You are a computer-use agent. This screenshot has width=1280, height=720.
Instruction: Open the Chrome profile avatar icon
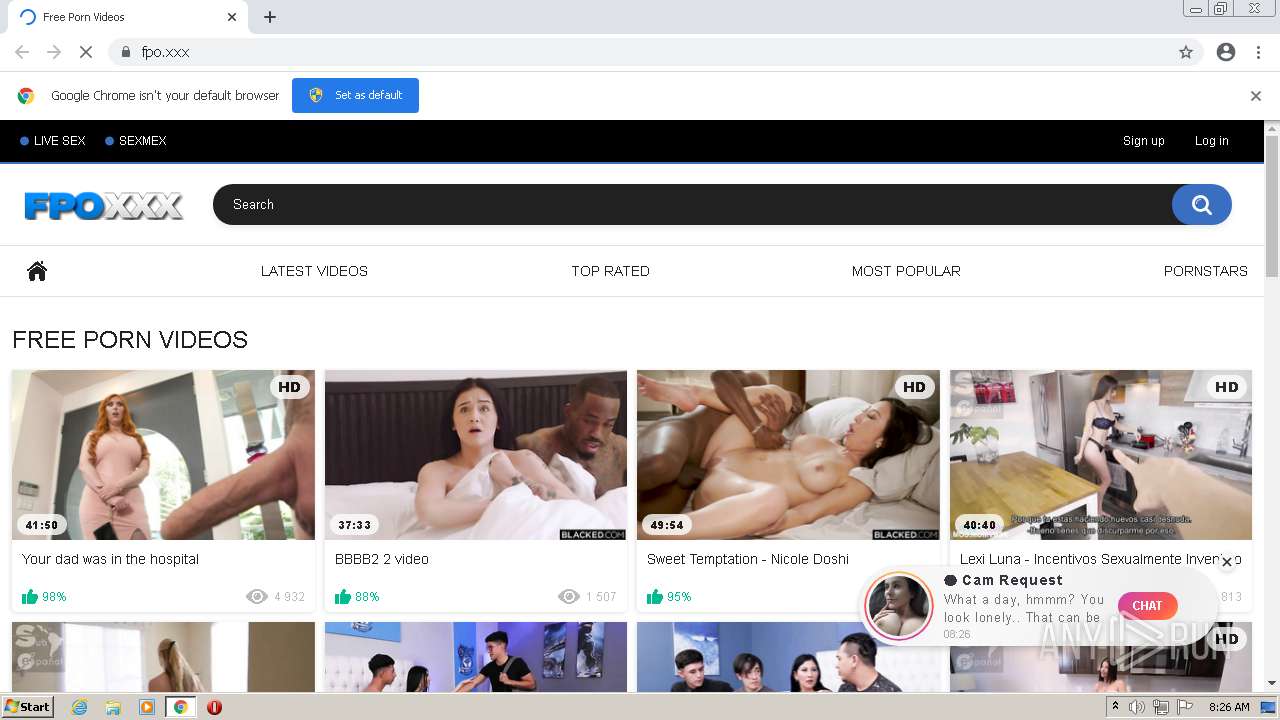[x=1226, y=52]
